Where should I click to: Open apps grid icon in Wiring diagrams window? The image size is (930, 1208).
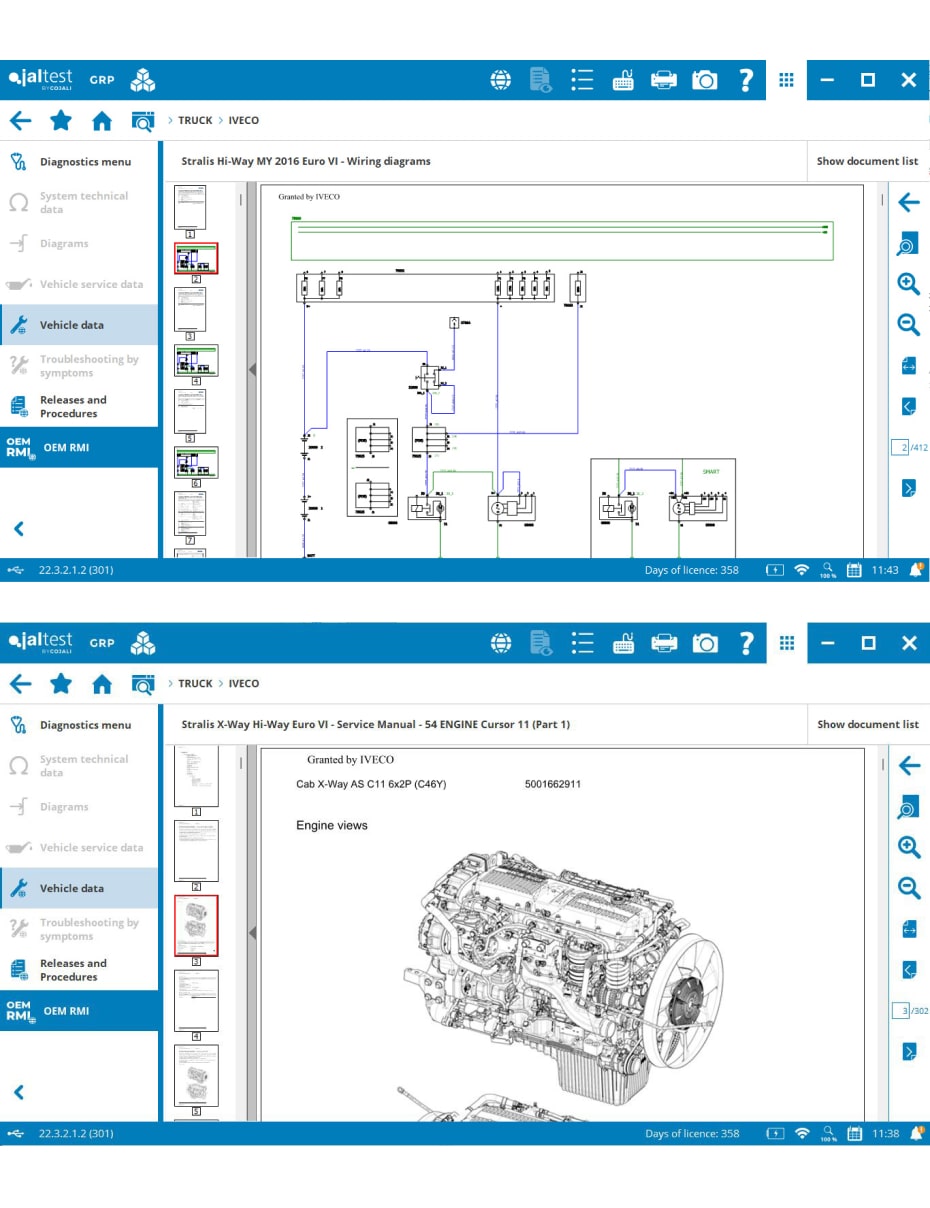click(787, 80)
